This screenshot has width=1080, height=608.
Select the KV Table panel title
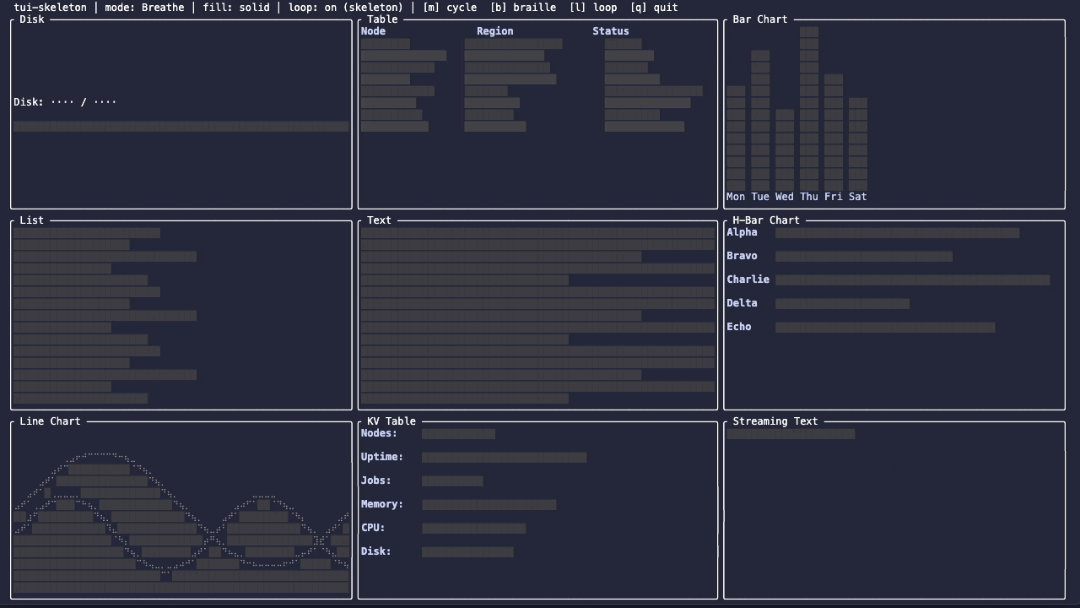pos(391,421)
